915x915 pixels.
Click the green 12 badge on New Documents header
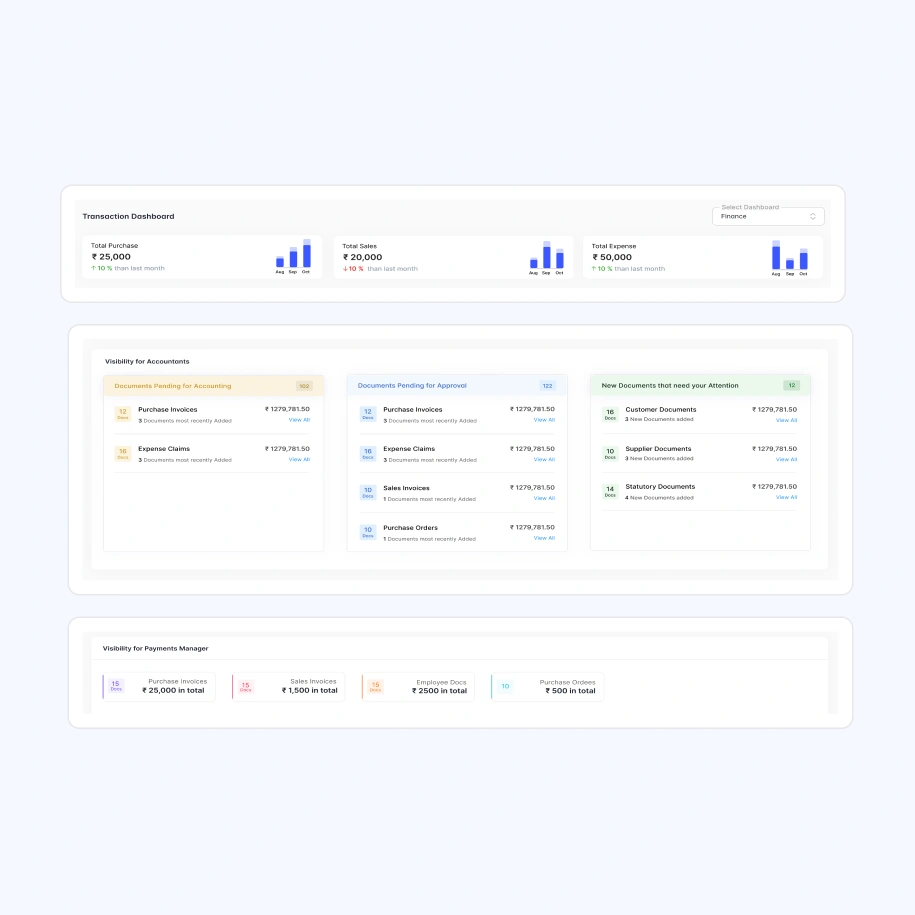pyautogui.click(x=791, y=385)
